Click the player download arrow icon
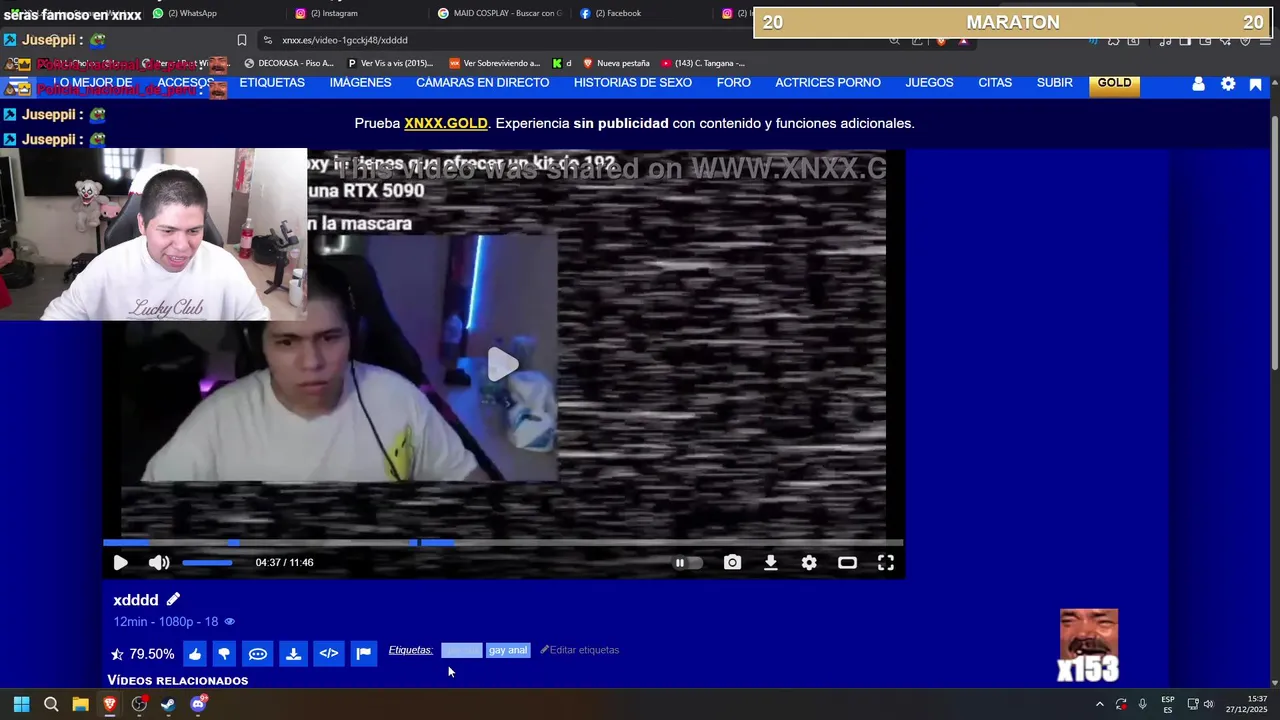Image resolution: width=1280 pixels, height=720 pixels. [771, 563]
